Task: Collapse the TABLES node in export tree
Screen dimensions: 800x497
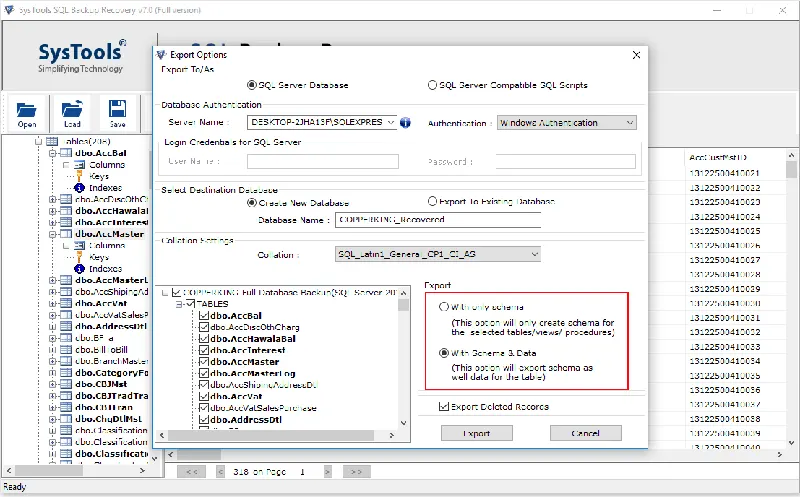Action: [x=179, y=304]
